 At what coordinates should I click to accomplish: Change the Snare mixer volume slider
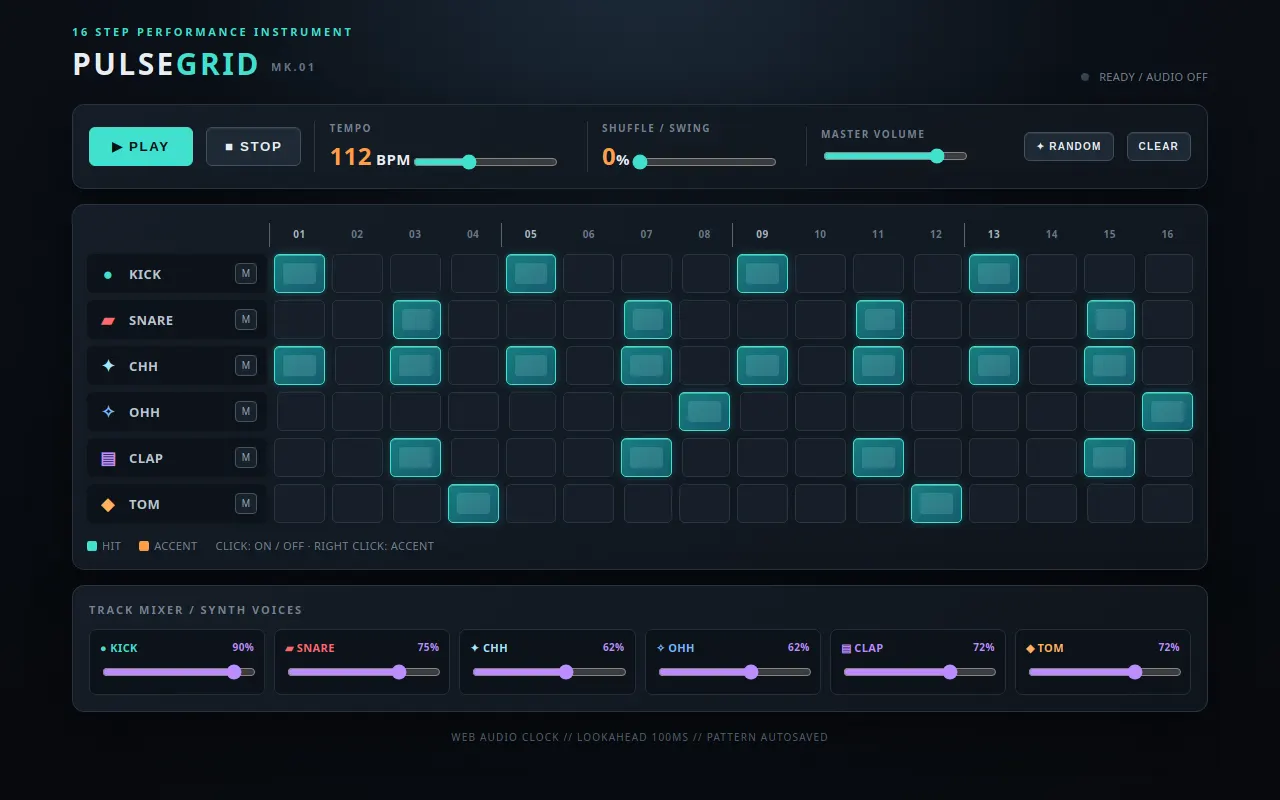pos(364,672)
